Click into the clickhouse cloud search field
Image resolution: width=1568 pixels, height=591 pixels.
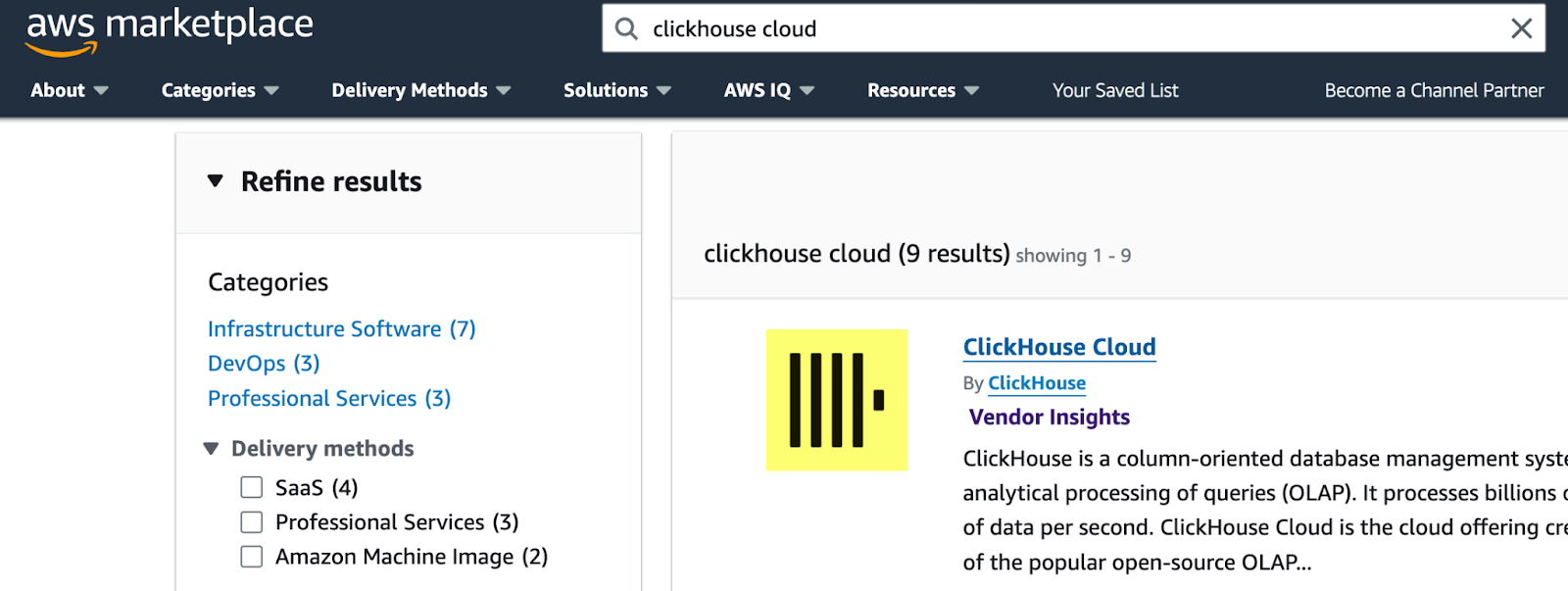[x=1068, y=28]
